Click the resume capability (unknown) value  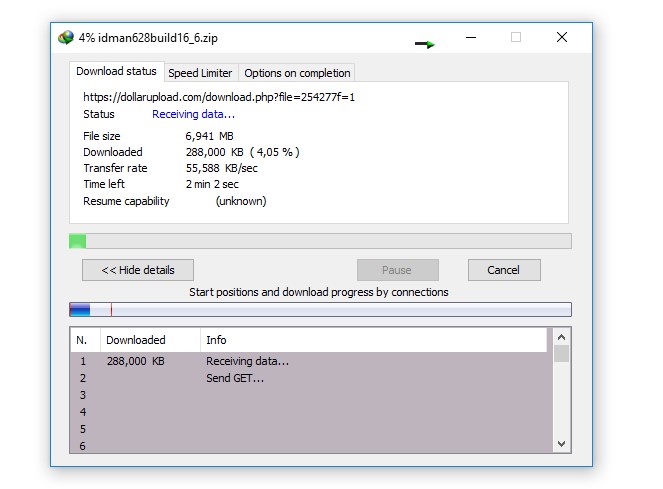coord(241,201)
